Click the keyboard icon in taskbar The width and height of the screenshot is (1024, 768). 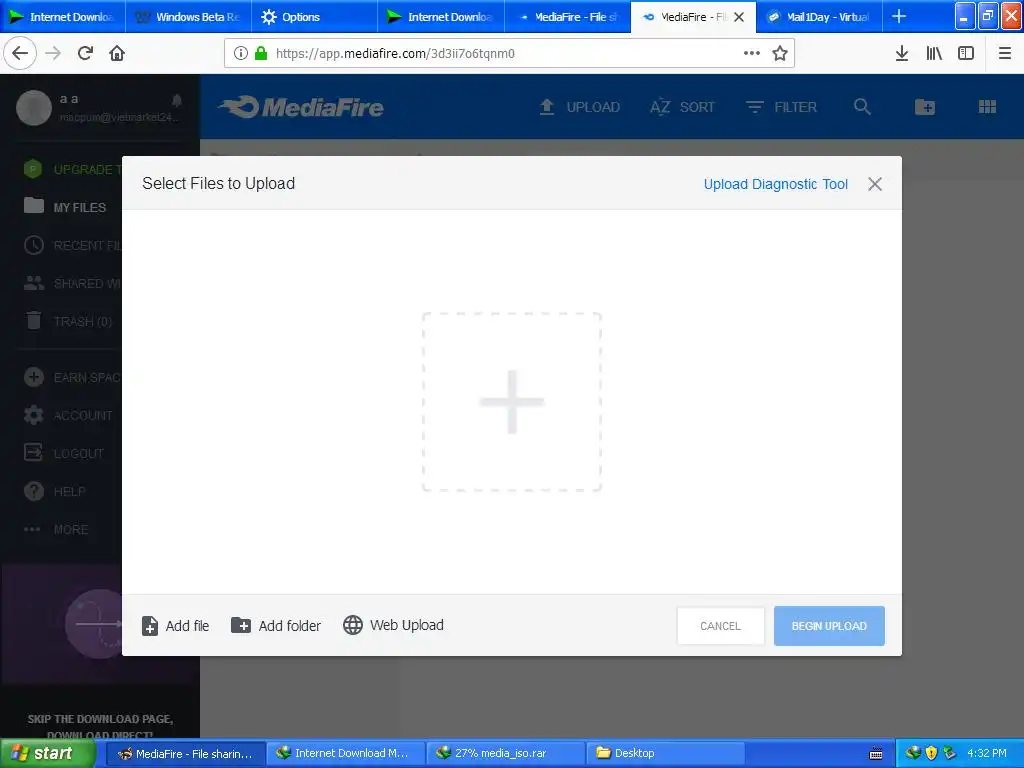(876, 754)
